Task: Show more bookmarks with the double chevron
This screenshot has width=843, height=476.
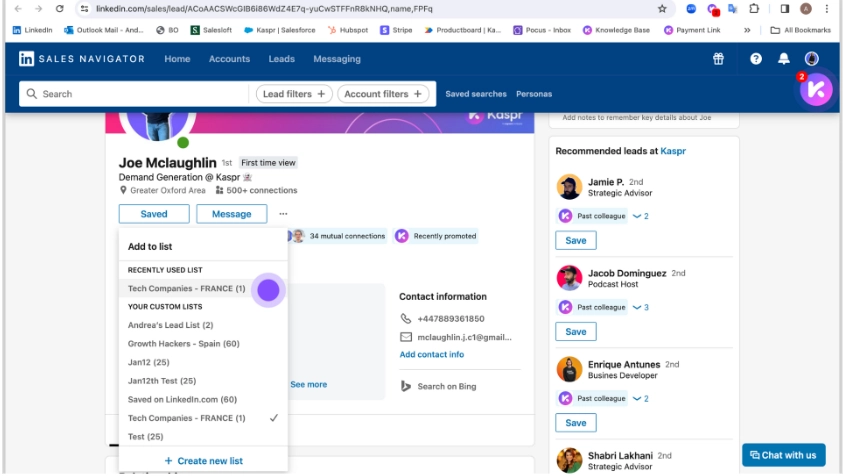Action: coord(747,30)
